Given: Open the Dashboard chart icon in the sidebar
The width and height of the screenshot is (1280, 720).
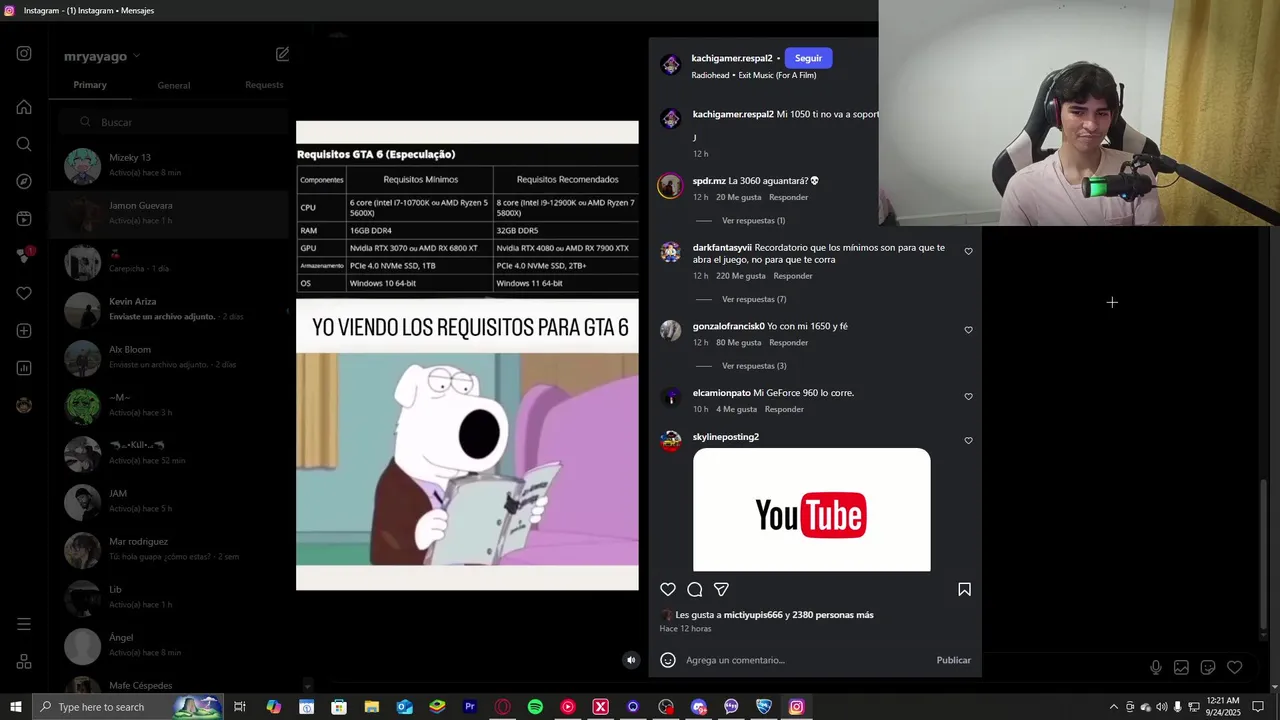Looking at the screenshot, I should click(24, 368).
